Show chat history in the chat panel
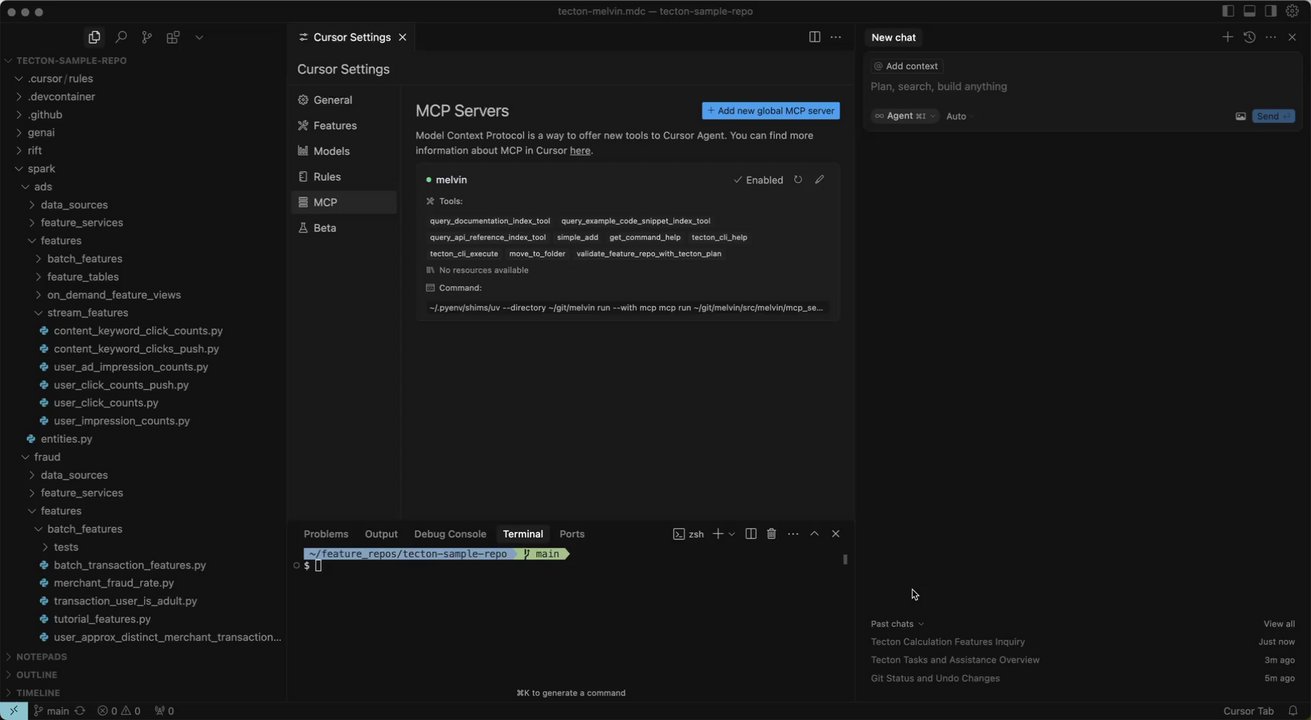 pos(1249,37)
